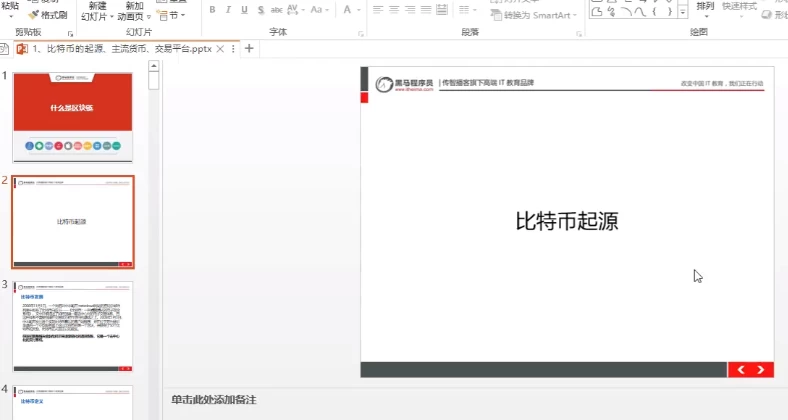Viewport: 788px width, 420px height.
Task: Click the red next arrow on slide
Action: [762, 370]
